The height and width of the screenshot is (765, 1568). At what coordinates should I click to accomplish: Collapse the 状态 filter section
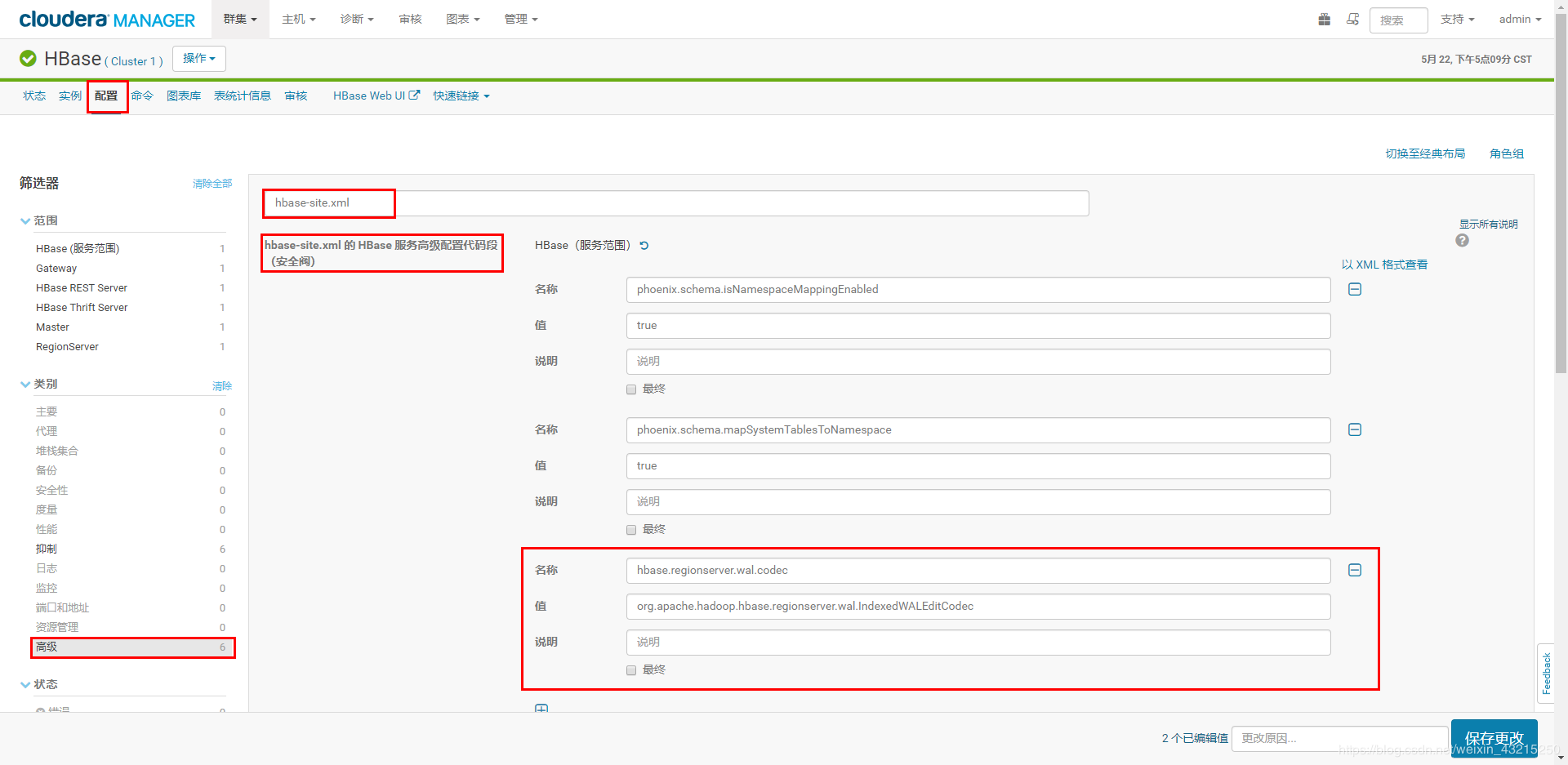25,685
